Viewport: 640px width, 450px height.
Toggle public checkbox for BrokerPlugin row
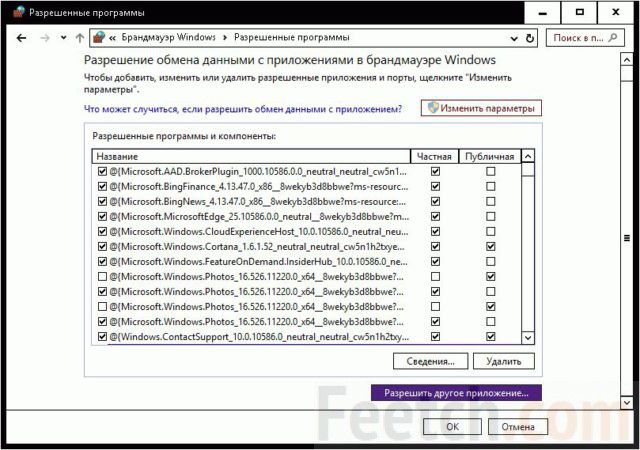(491, 172)
